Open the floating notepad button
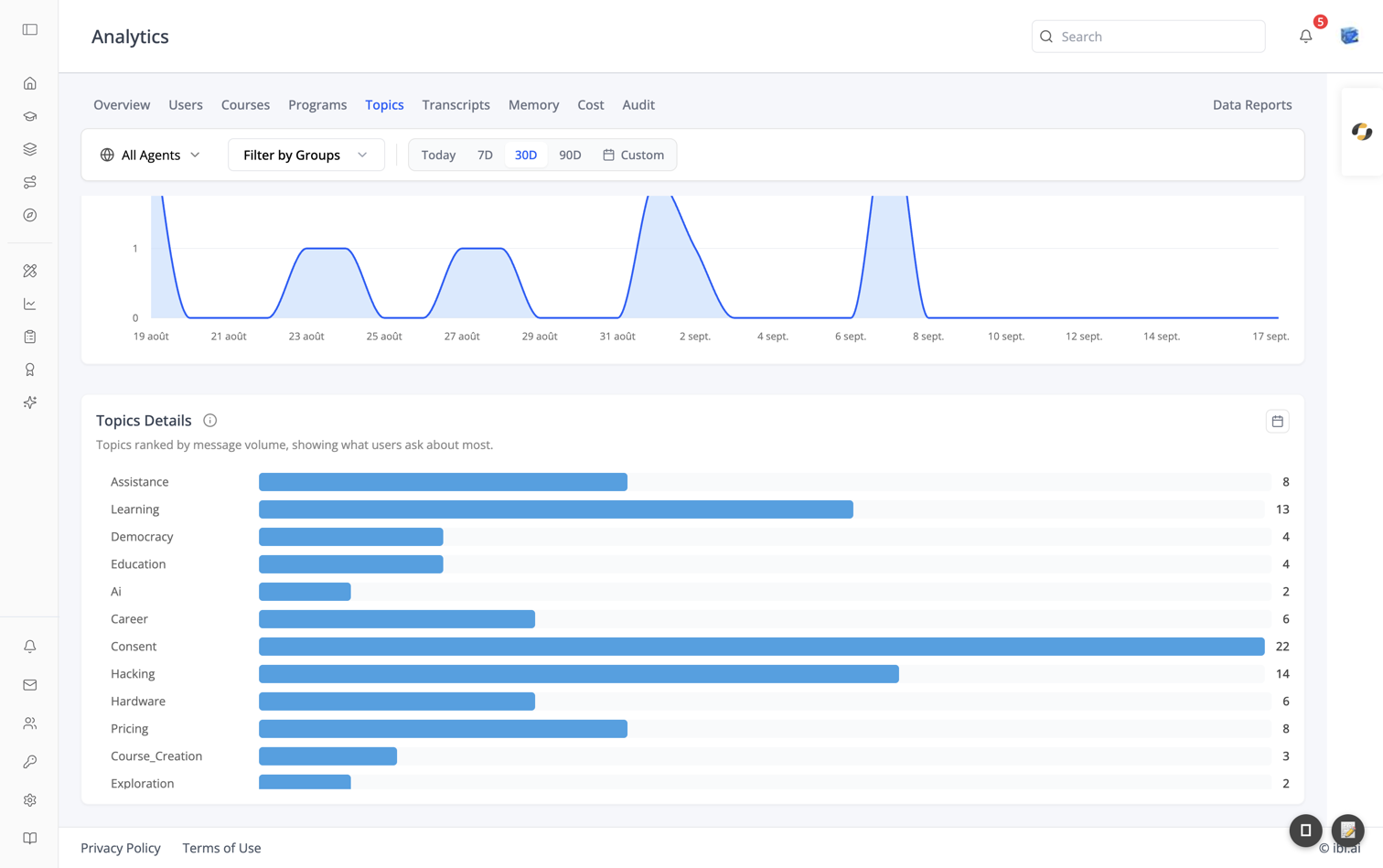 tap(1348, 830)
